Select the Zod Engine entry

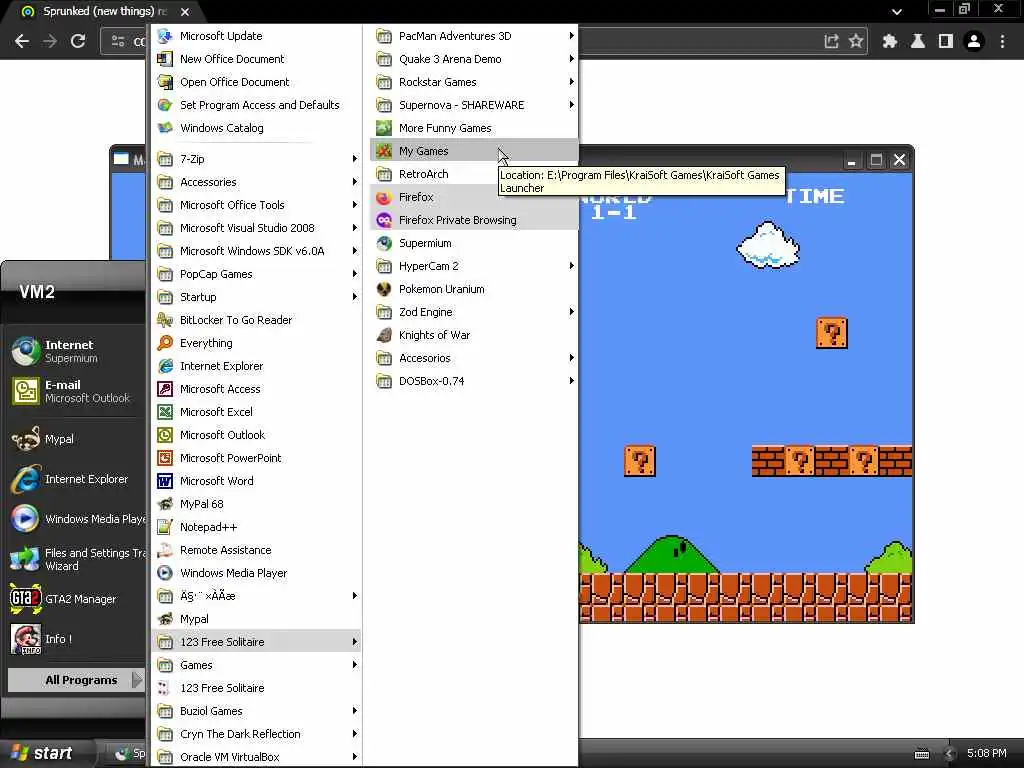point(474,312)
